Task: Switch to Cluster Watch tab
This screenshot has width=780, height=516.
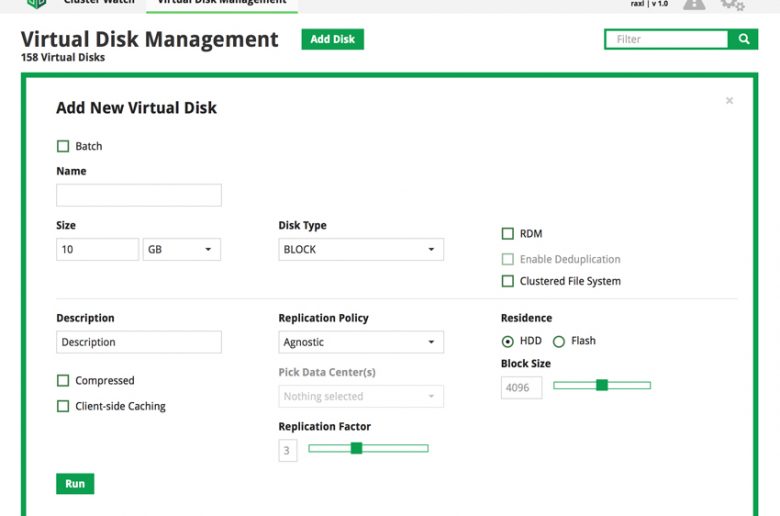Action: pos(99,2)
